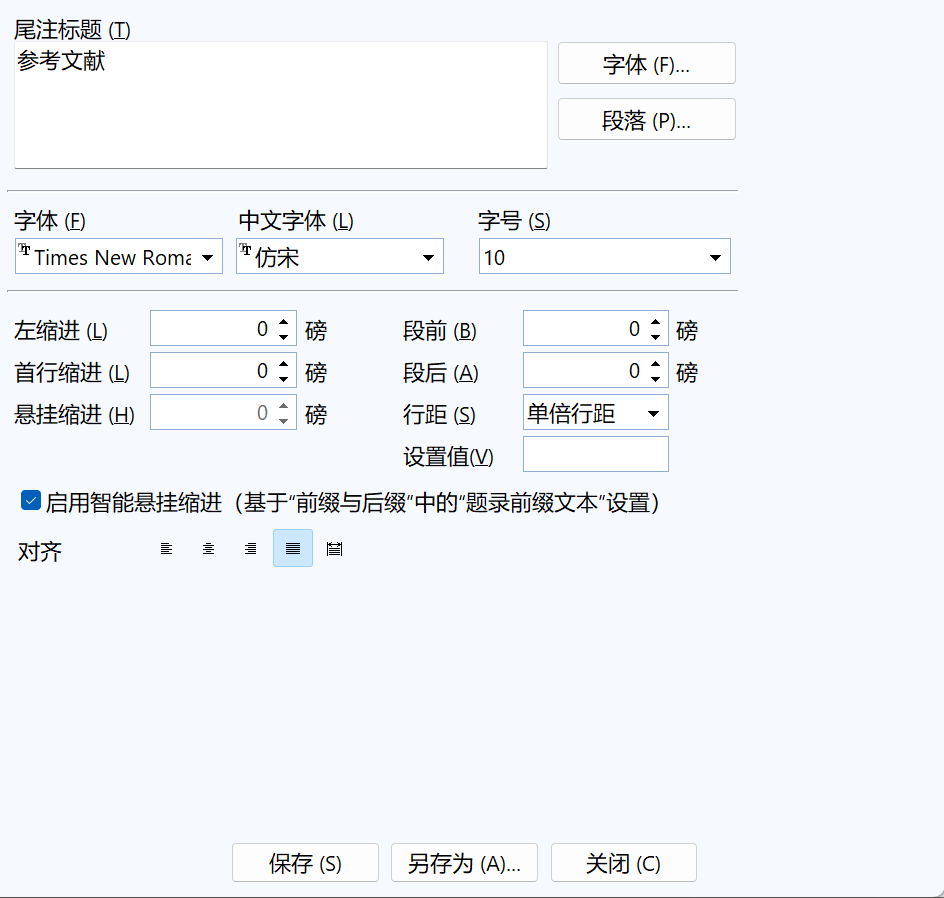Screen dimensions: 944x898
Task: Open the 段落 (P)... settings button
Action: click(x=646, y=120)
